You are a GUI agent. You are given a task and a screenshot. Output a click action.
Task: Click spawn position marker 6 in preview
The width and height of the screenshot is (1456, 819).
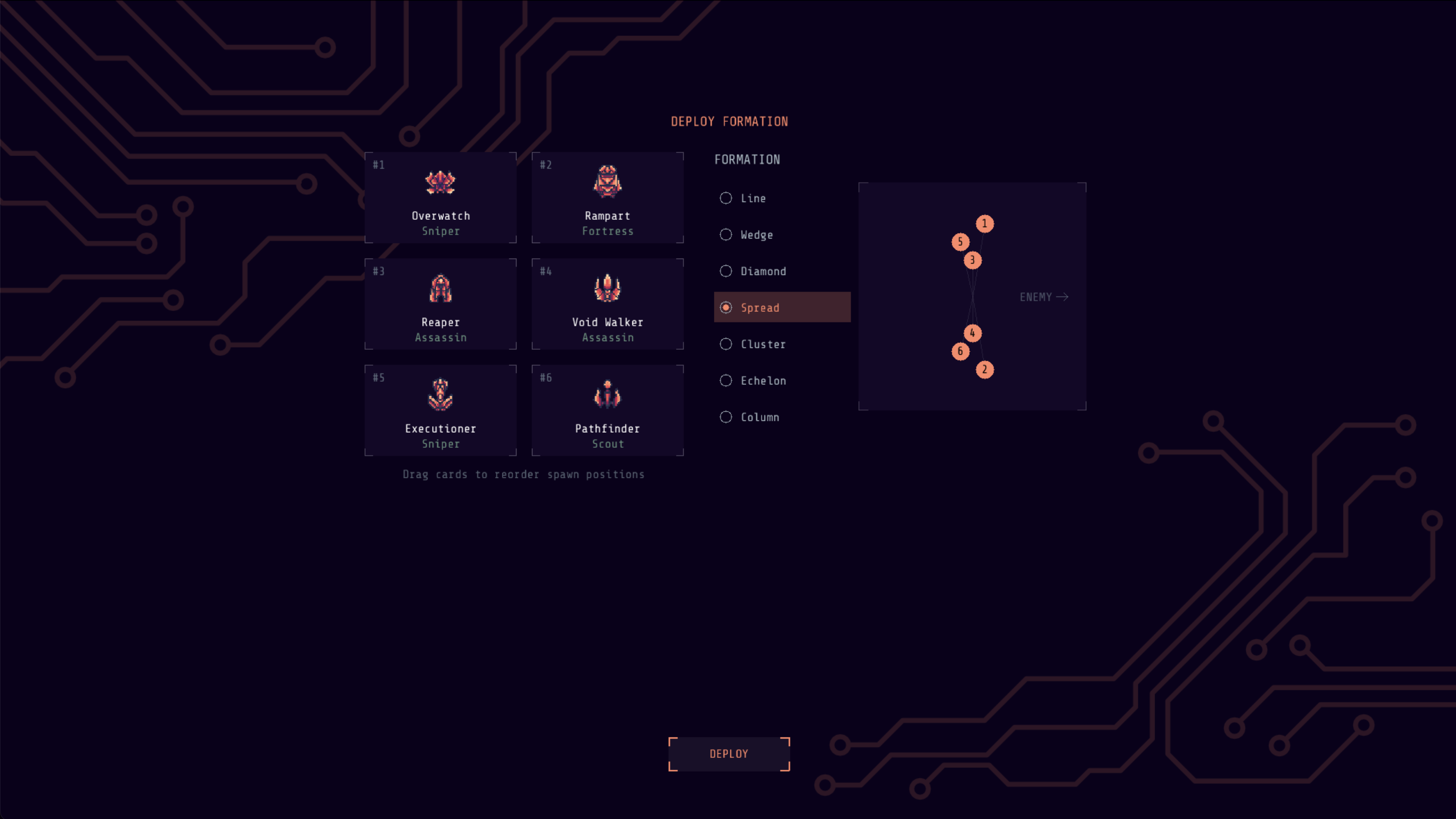pyautogui.click(x=960, y=351)
